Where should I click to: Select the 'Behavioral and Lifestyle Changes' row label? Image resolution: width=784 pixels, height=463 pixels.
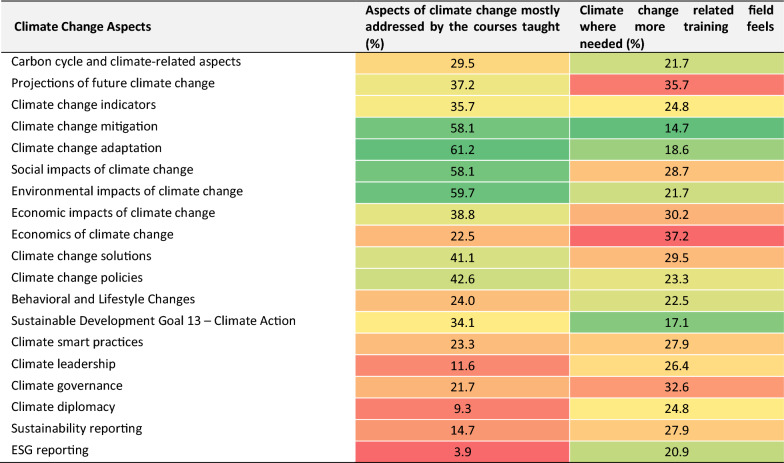pyautogui.click(x=102, y=299)
